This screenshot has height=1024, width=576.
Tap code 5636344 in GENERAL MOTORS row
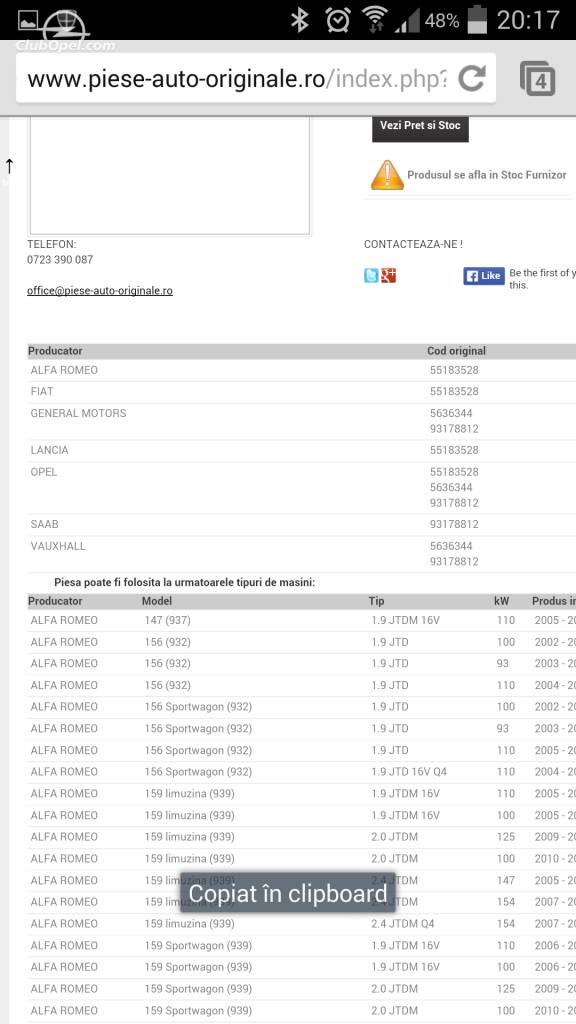click(x=451, y=413)
